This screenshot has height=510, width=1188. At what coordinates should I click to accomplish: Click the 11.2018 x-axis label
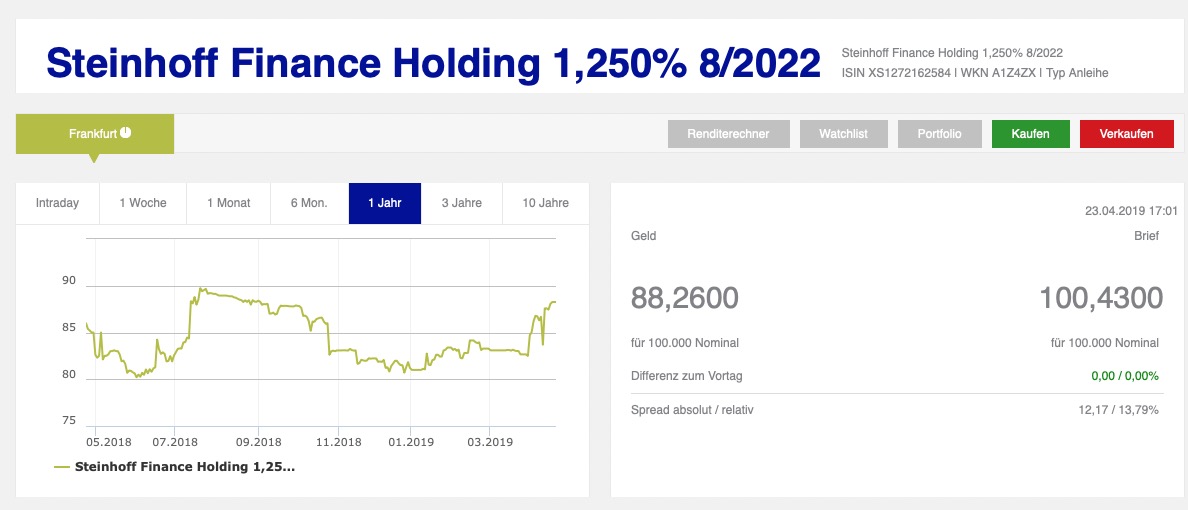click(x=338, y=441)
